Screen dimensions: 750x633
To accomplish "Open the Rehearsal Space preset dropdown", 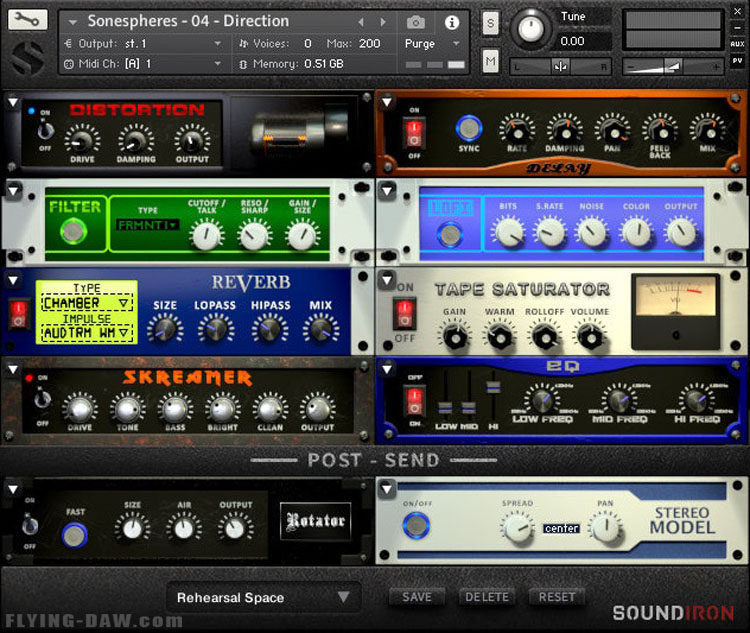I will pos(263,597).
